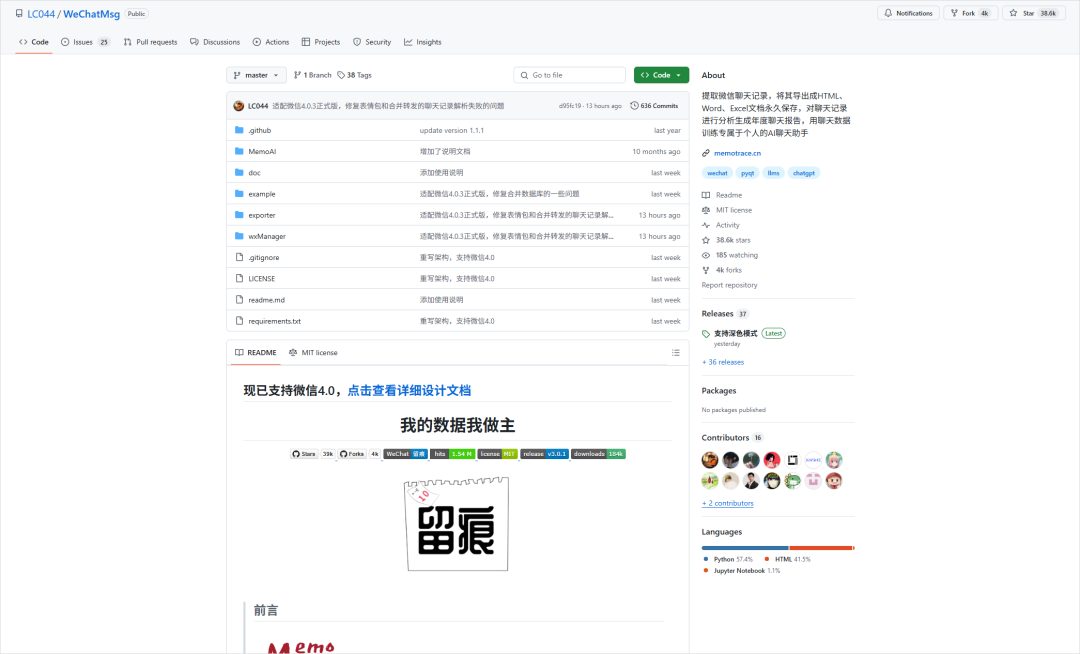Open the master branch dropdown
1080x654 pixels.
tap(256, 74)
